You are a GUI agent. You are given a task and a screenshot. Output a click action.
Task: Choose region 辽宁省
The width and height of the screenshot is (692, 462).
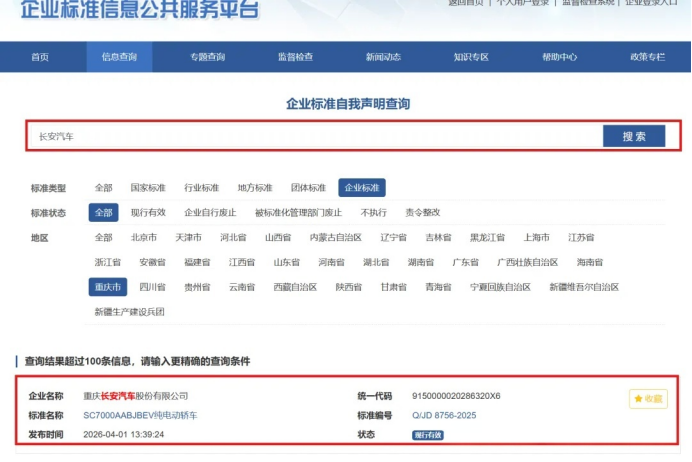click(x=393, y=237)
